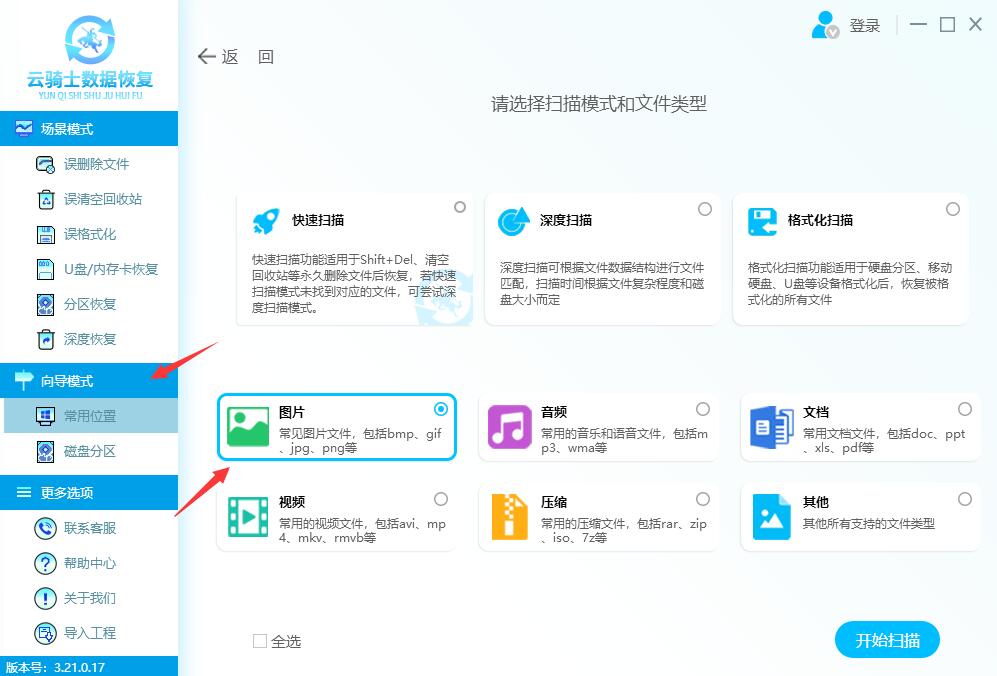Open the 向导模式 section header
997x676 pixels.
tap(89, 381)
